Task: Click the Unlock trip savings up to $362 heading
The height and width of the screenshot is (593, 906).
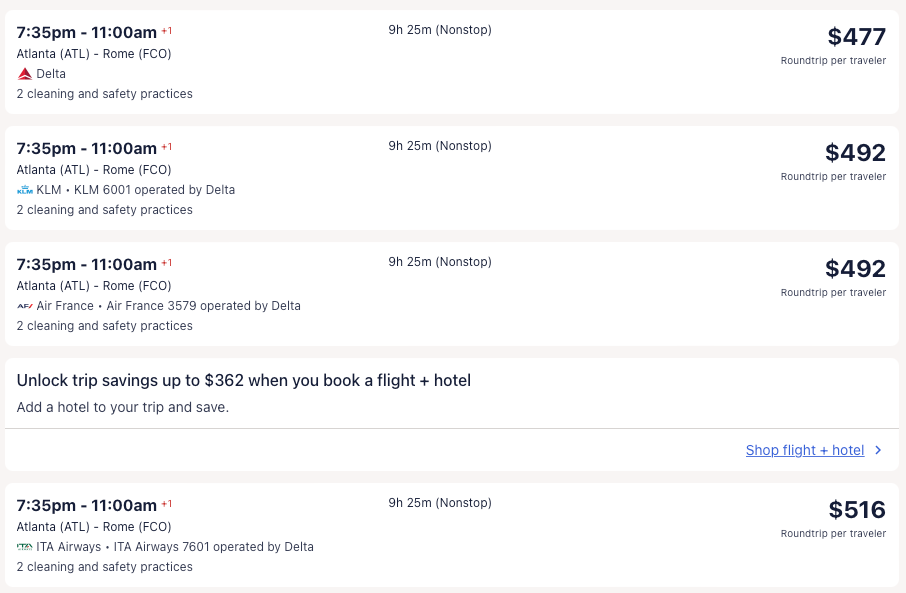Action: [244, 380]
